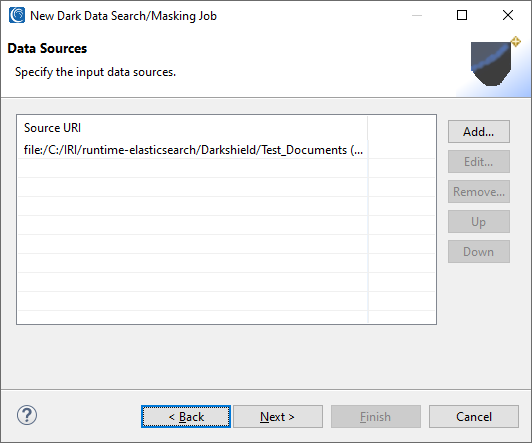Screen dimensions: 532x443
Task: Minimize the wizard window
Action: [417, 15]
